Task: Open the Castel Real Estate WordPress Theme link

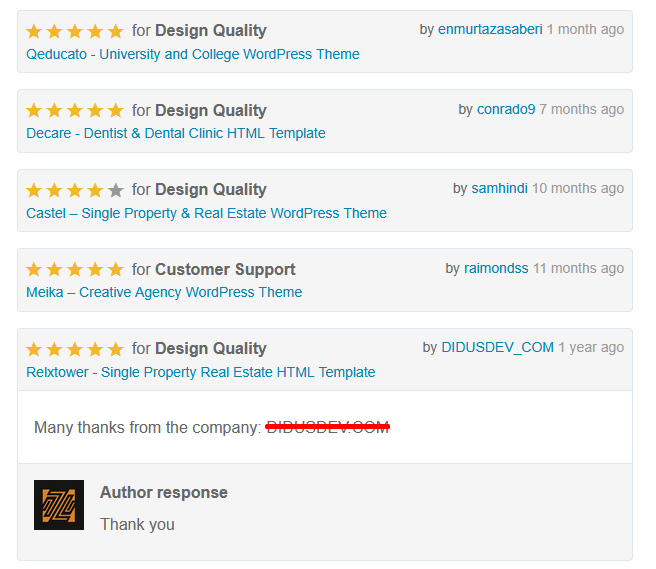Action: [206, 213]
